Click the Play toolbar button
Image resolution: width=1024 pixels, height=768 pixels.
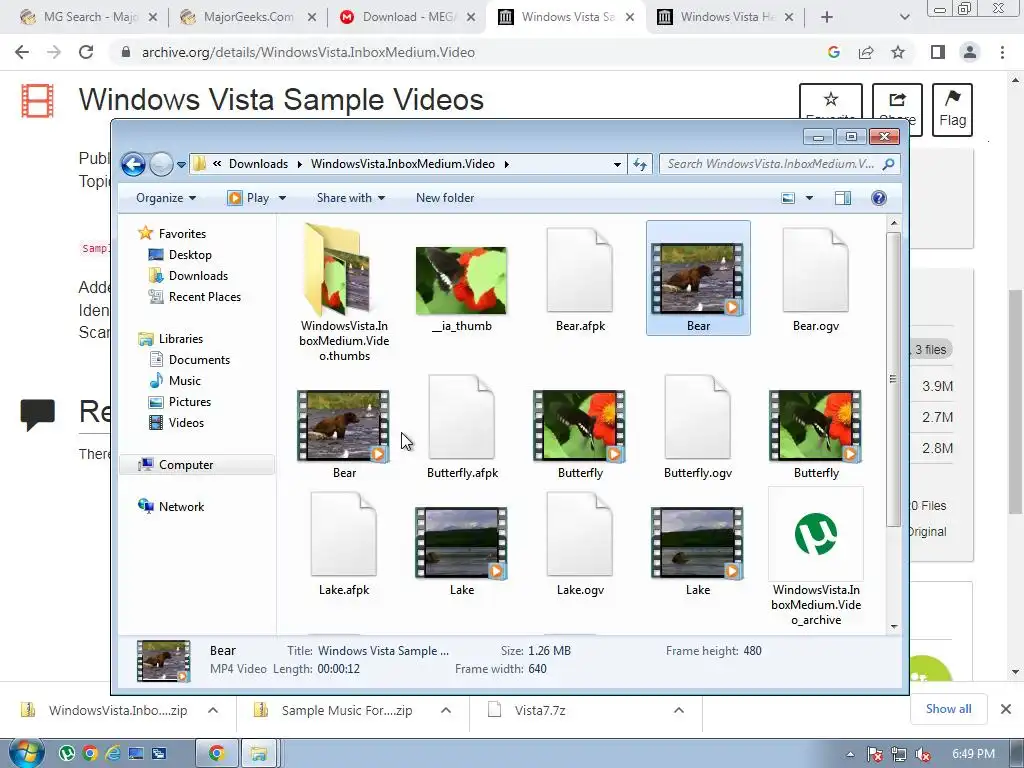point(248,198)
